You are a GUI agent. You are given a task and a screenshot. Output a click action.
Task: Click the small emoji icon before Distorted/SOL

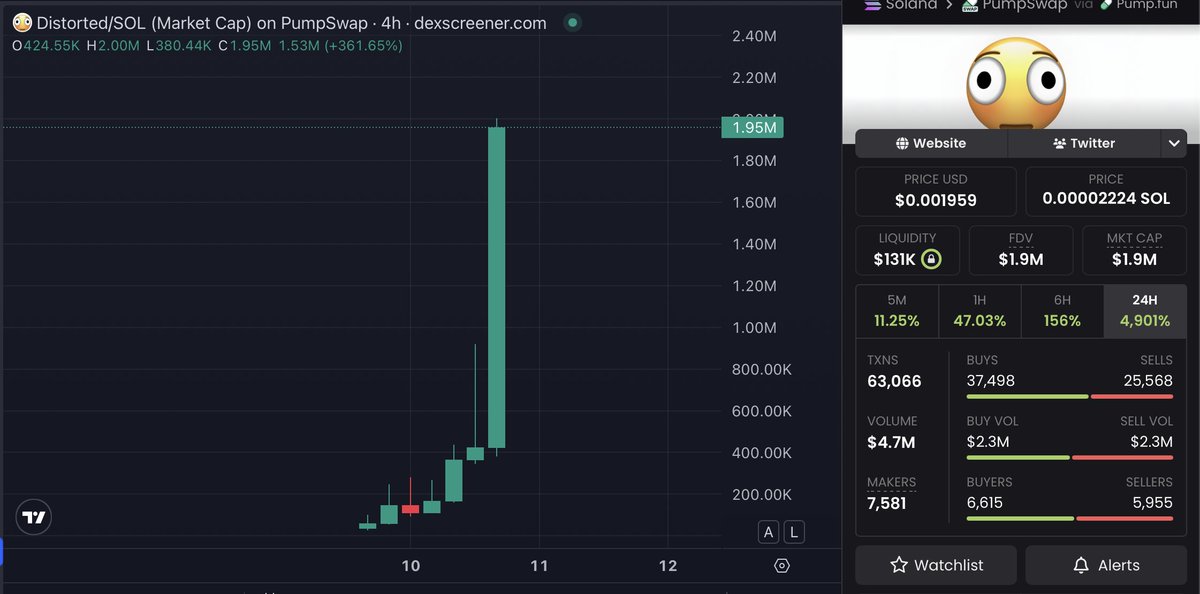coord(22,22)
